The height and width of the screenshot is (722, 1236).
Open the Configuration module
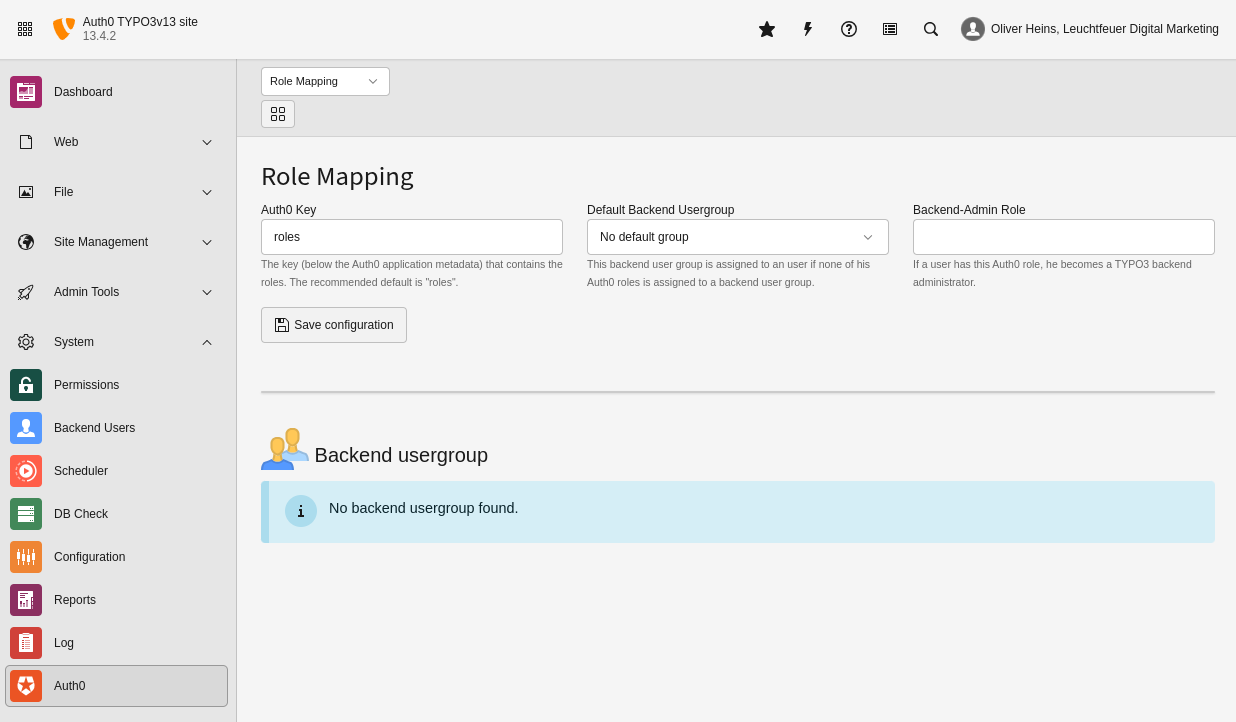click(116, 557)
